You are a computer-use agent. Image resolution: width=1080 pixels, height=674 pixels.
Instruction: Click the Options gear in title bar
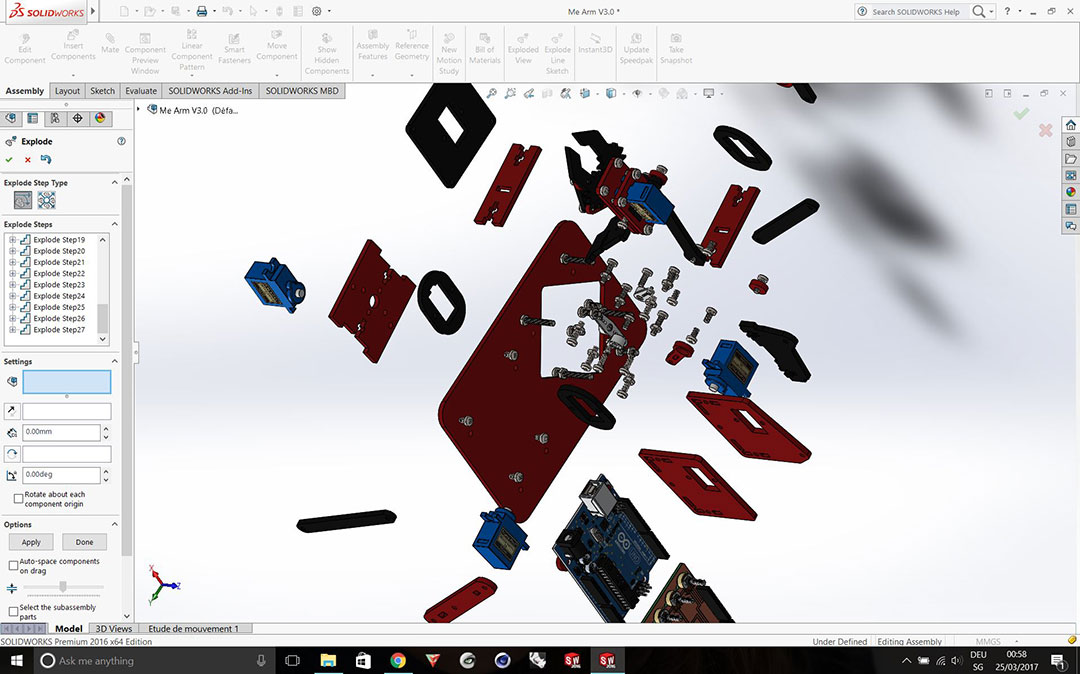[x=317, y=11]
